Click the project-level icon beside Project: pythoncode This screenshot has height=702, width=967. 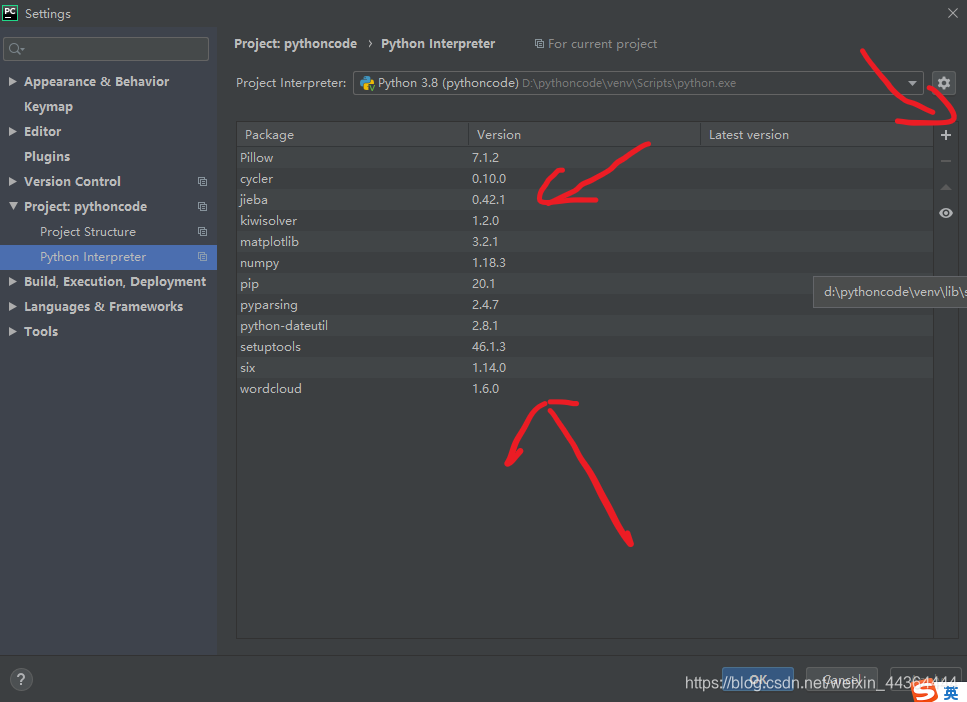click(202, 207)
